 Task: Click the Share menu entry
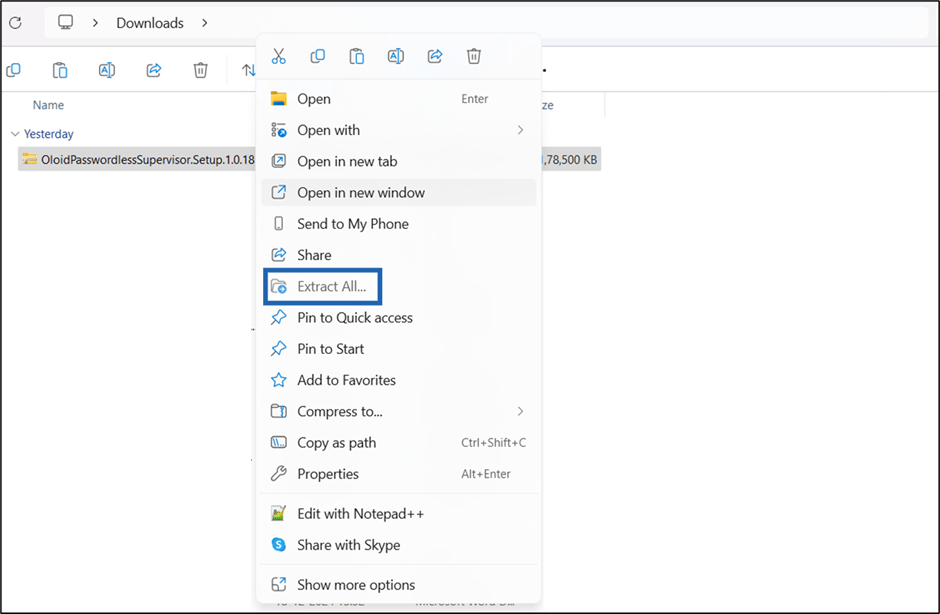pos(399,255)
